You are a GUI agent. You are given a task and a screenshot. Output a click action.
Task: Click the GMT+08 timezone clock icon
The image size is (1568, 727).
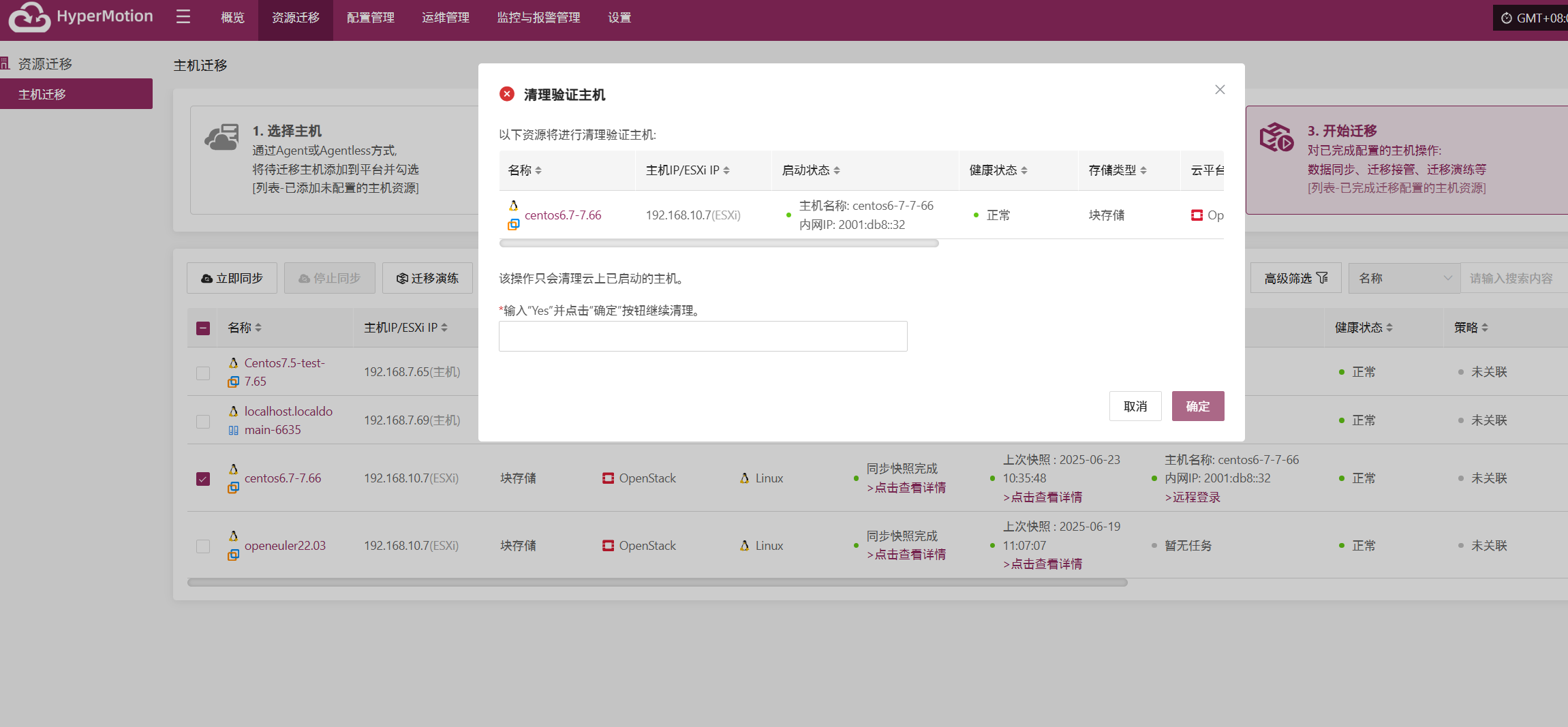pos(1507,18)
